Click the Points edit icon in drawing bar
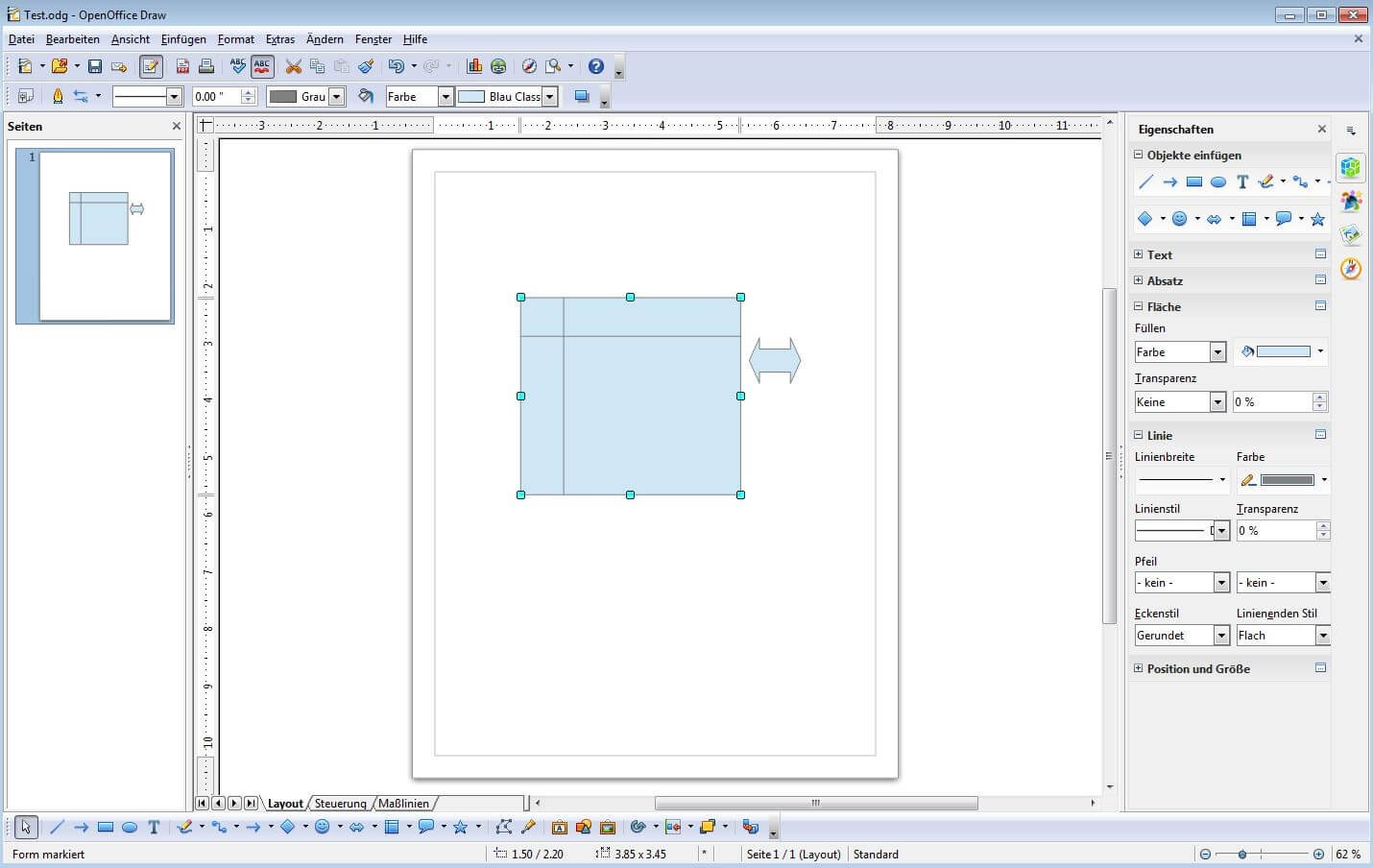Screen dimensions: 1373x868 pos(504,827)
